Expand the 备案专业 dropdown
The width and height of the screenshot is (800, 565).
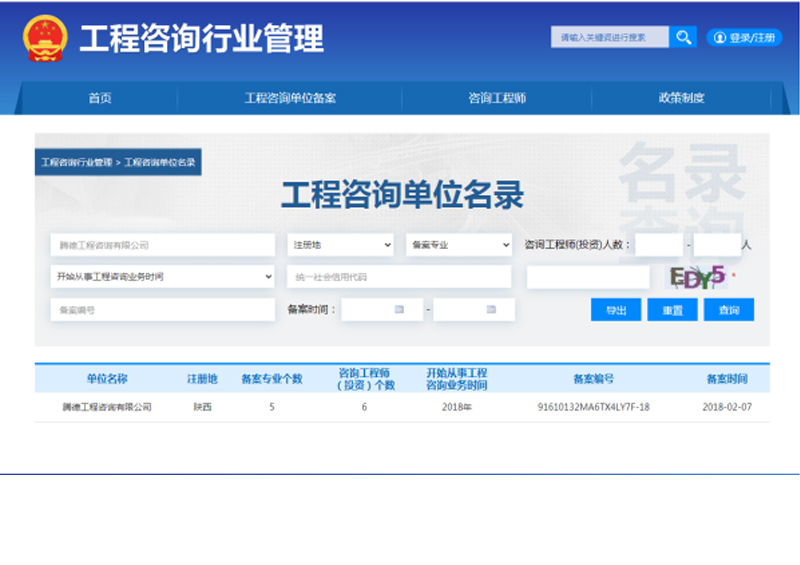[459, 245]
